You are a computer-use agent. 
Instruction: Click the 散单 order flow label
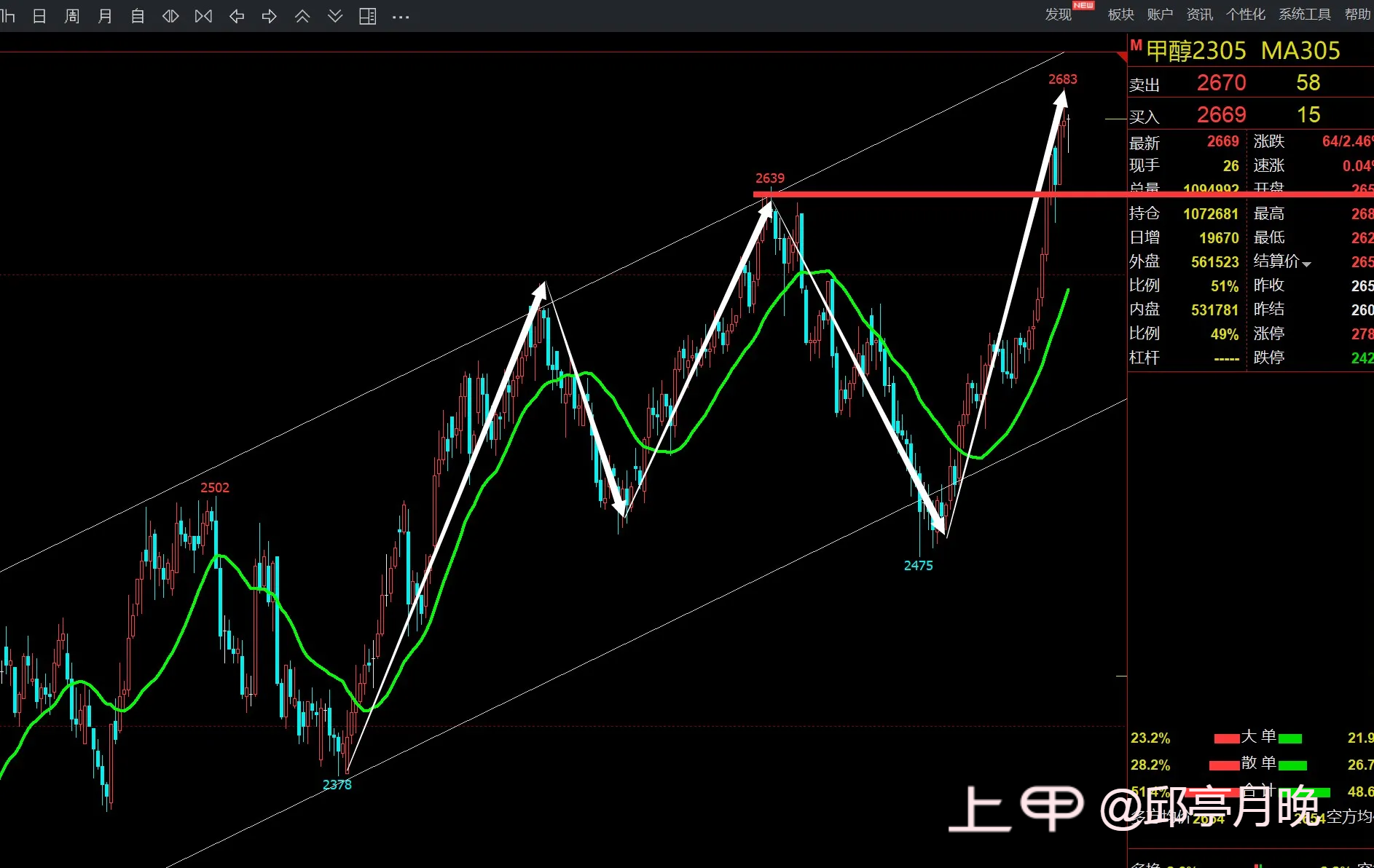click(1258, 763)
